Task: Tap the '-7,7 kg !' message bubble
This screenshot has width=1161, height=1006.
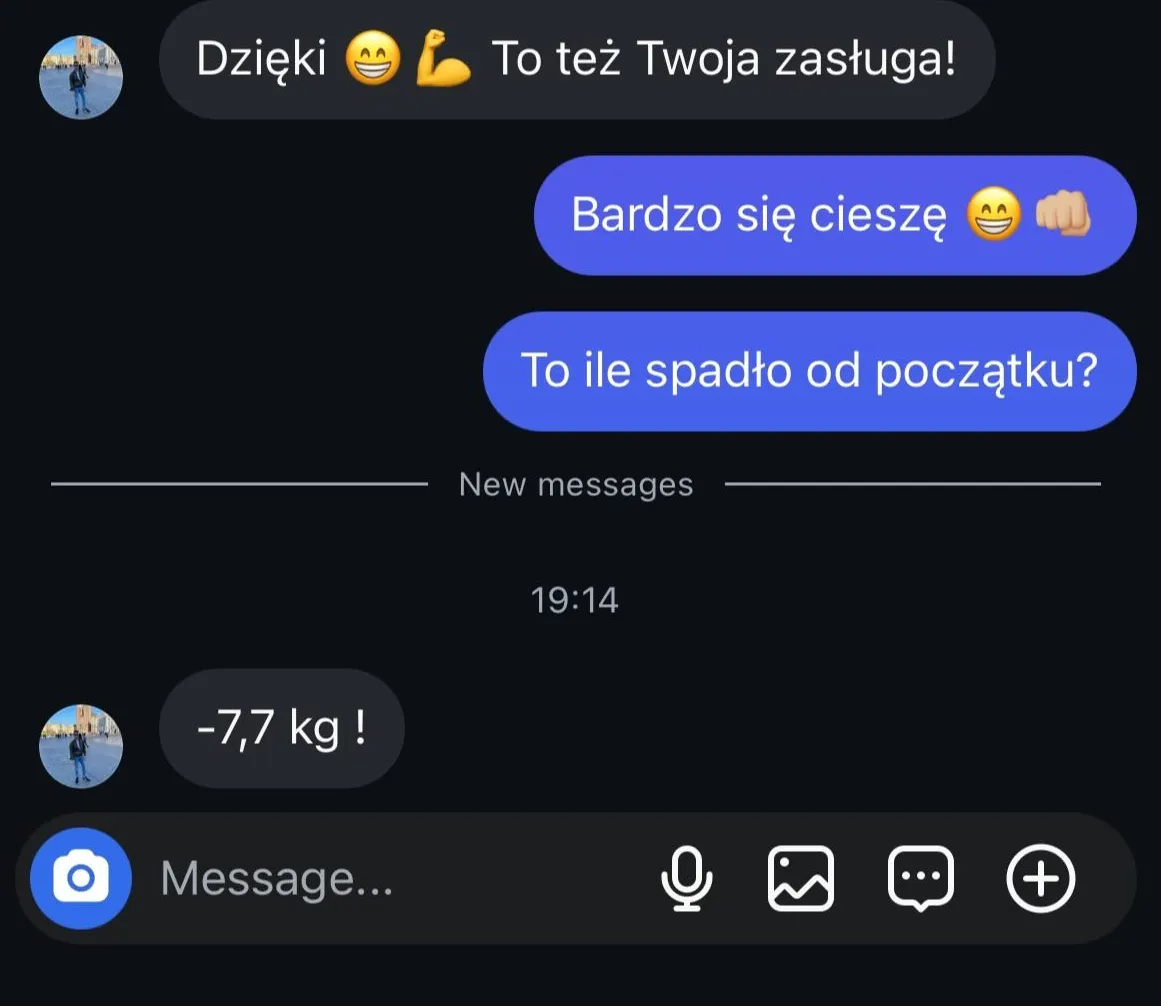Action: point(281,728)
